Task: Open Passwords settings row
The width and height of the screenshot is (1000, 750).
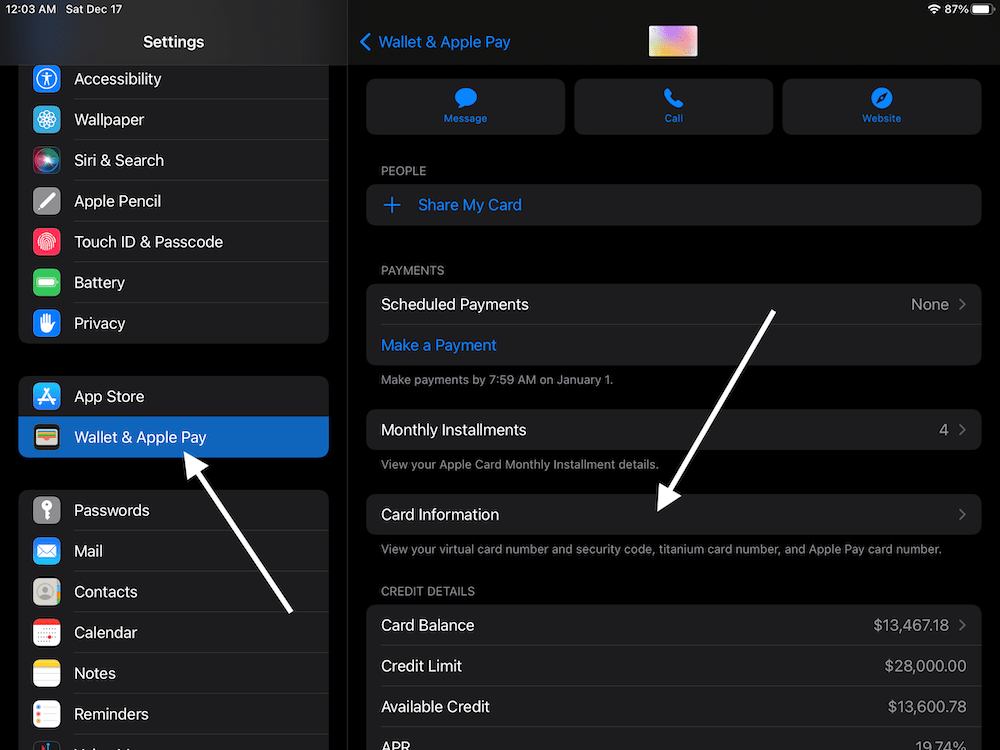Action: pyautogui.click(x=173, y=511)
